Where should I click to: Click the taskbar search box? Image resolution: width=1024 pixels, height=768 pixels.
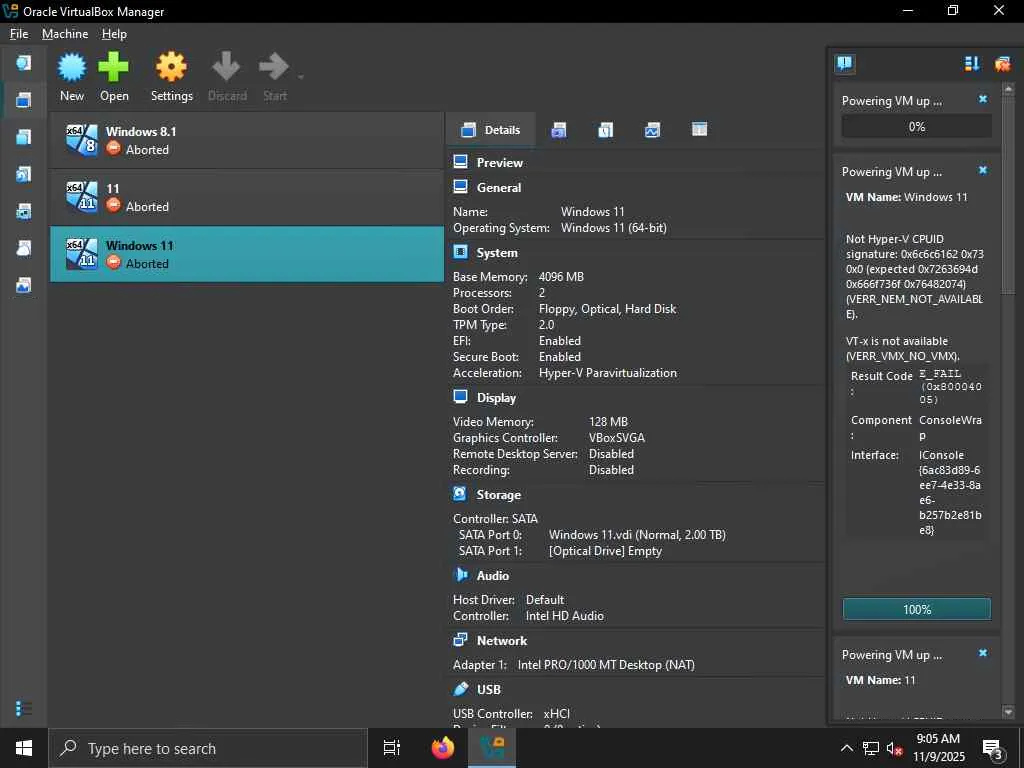tap(208, 748)
